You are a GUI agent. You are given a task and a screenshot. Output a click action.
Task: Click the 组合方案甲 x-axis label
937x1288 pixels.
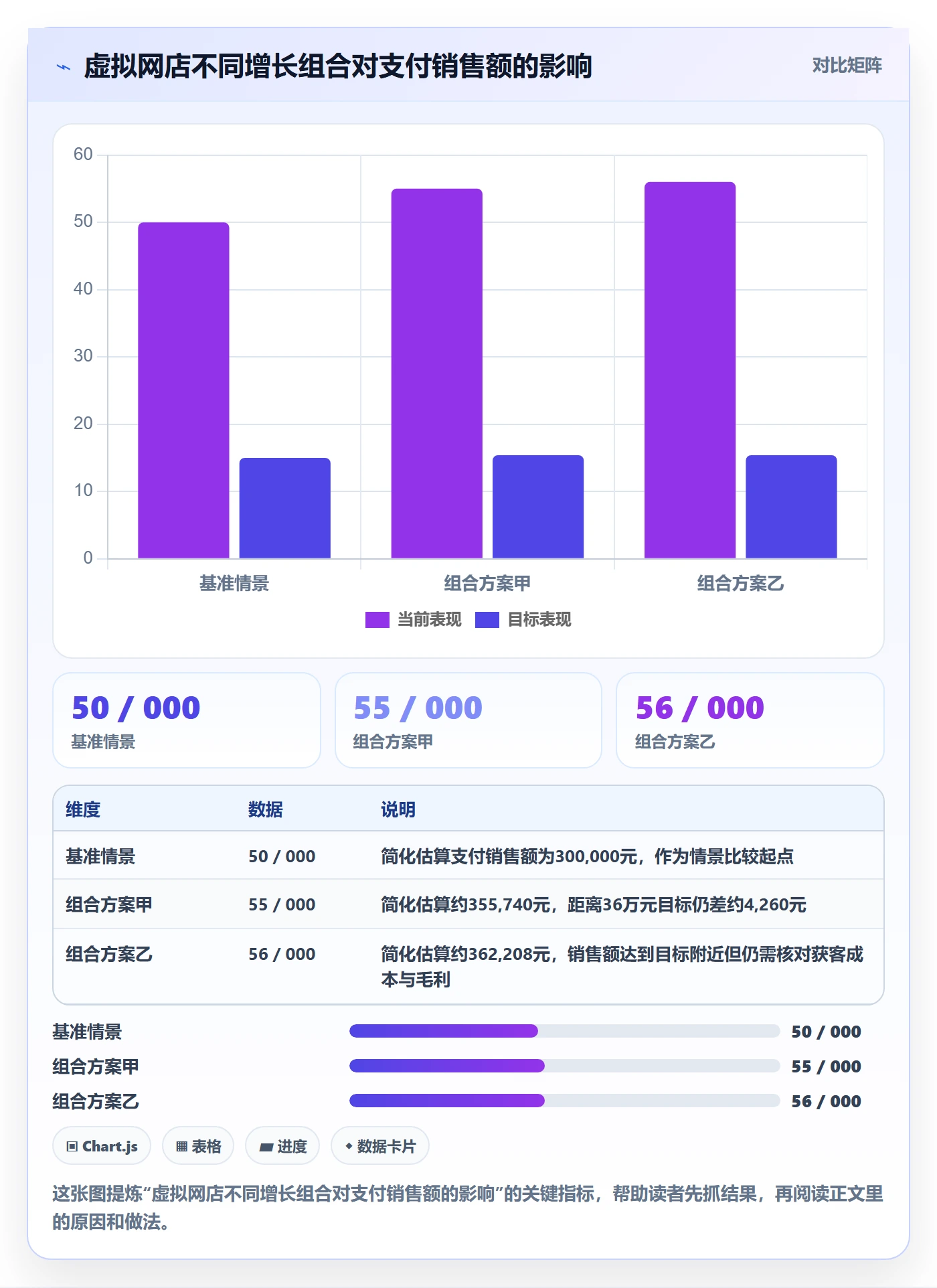[x=487, y=584]
